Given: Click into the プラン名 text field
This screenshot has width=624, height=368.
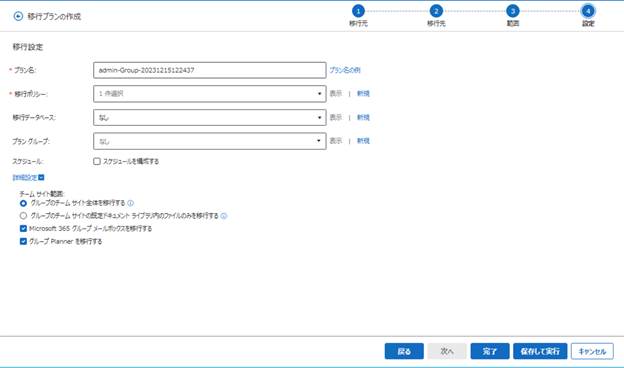Looking at the screenshot, I should pyautogui.click(x=210, y=70).
